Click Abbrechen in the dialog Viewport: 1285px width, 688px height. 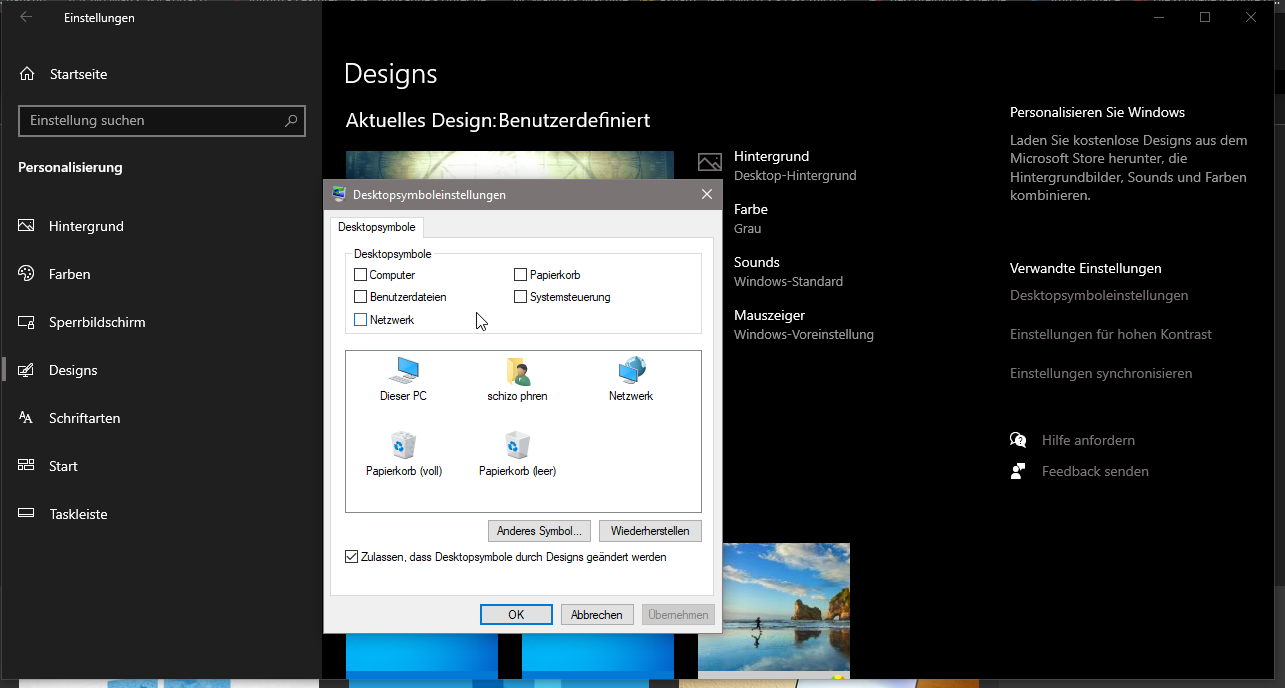point(597,615)
